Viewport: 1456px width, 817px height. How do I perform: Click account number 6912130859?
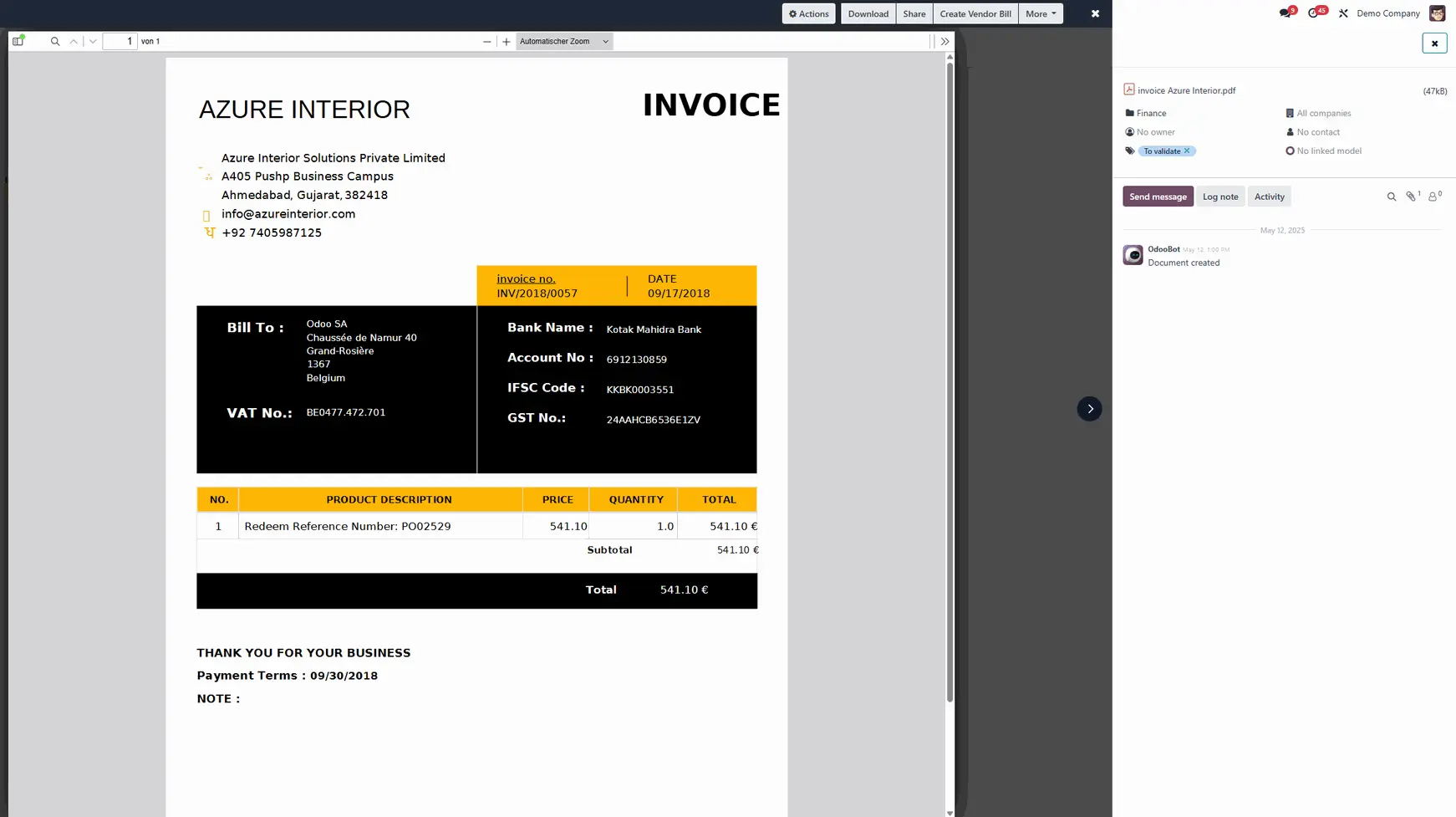tap(637, 360)
